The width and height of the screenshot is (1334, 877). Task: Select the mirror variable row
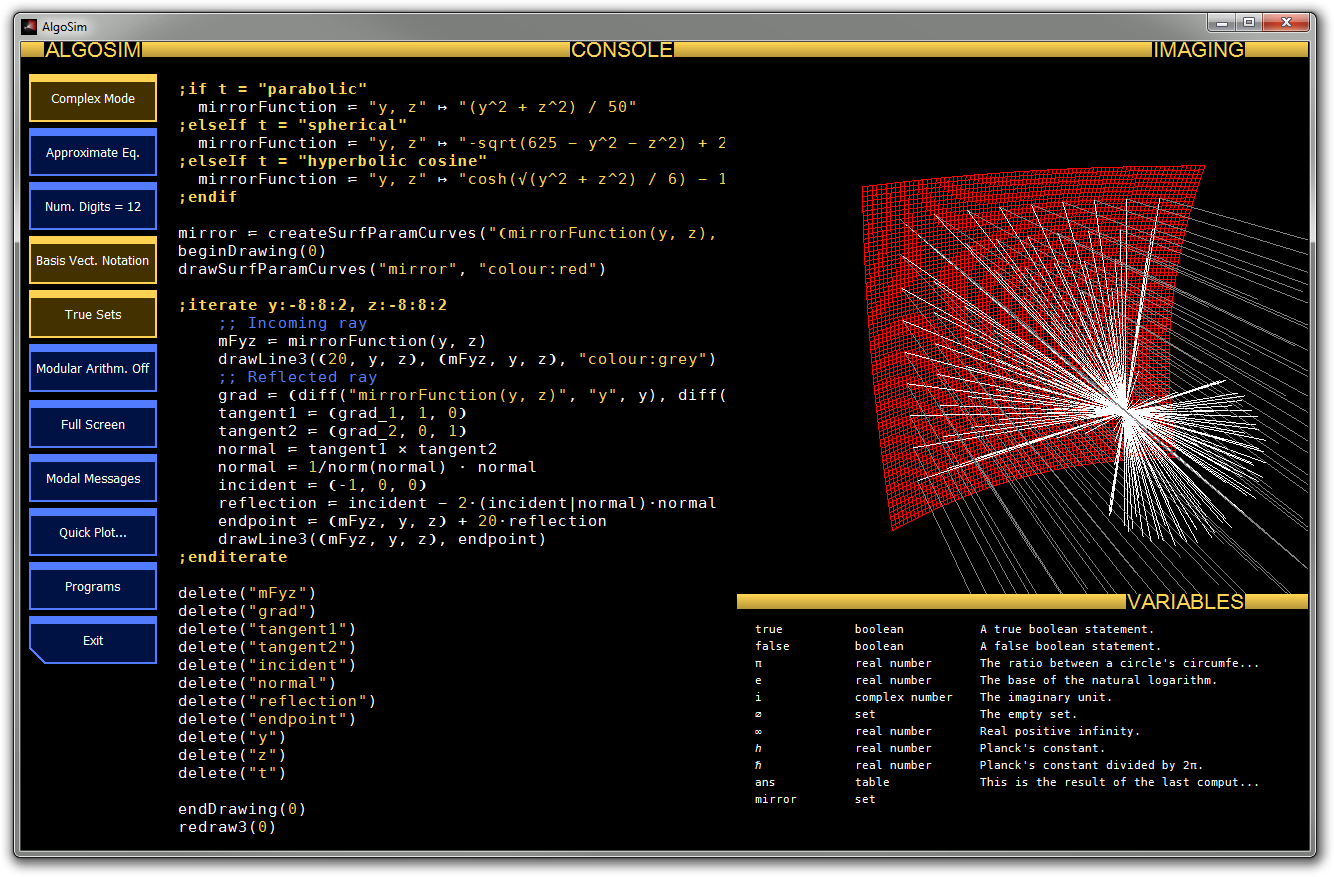click(776, 799)
